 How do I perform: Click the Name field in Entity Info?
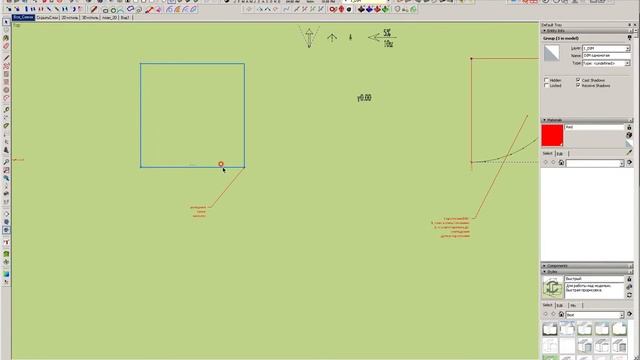point(606,56)
